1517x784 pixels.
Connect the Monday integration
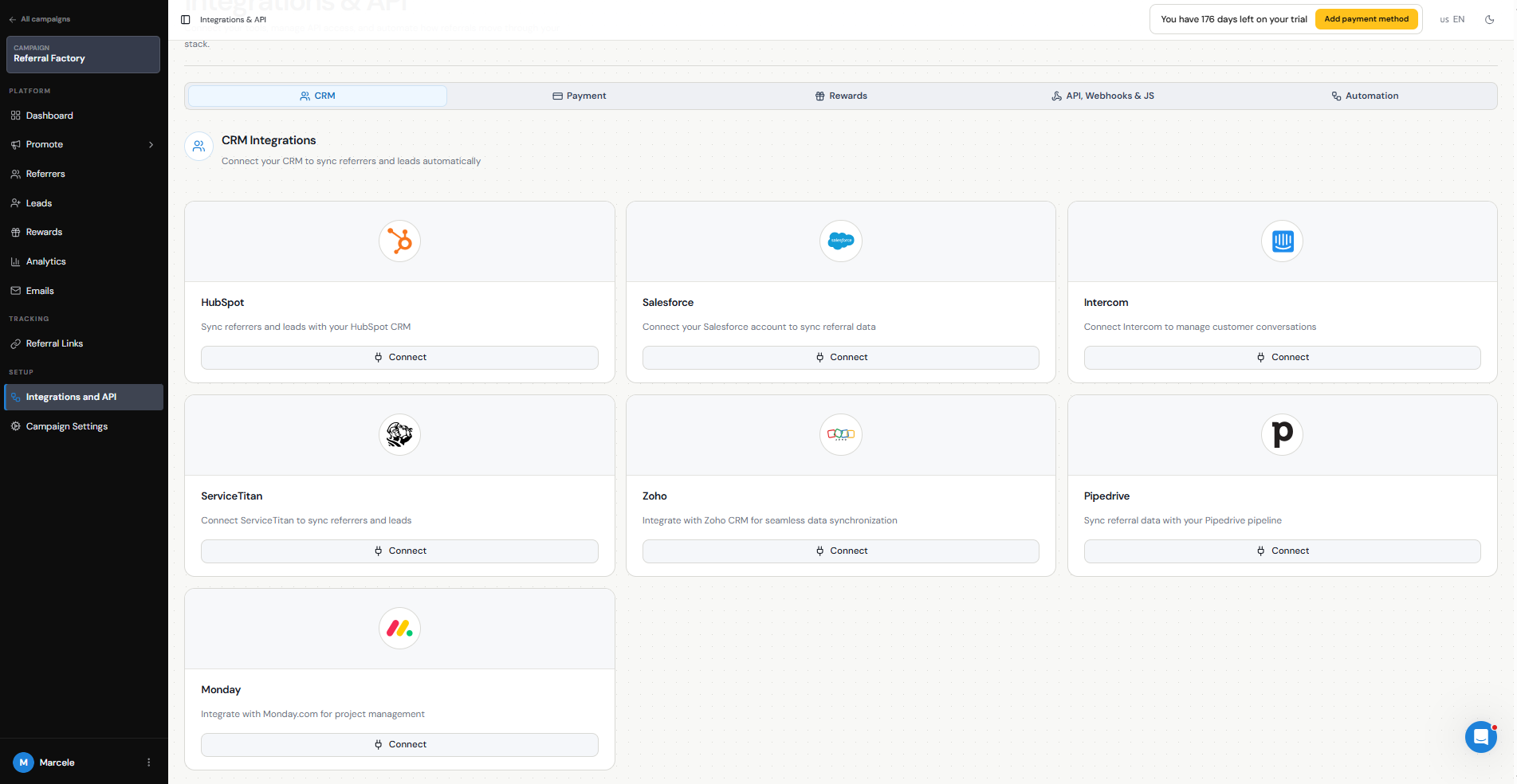399,745
